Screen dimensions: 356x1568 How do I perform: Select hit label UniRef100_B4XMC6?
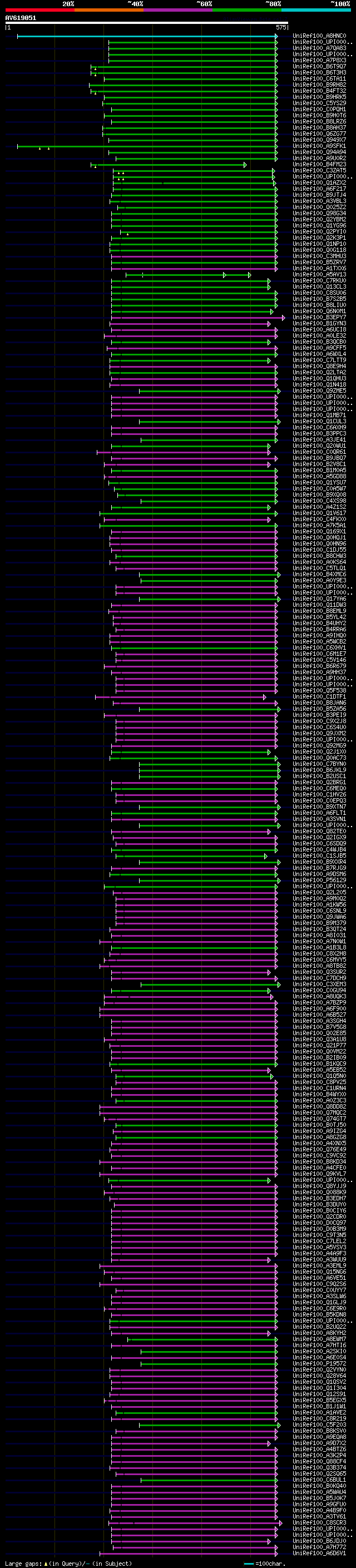click(x=319, y=574)
